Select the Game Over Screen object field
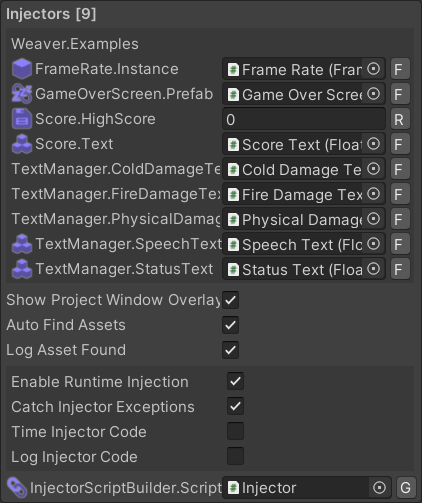The image size is (422, 503). [304, 94]
